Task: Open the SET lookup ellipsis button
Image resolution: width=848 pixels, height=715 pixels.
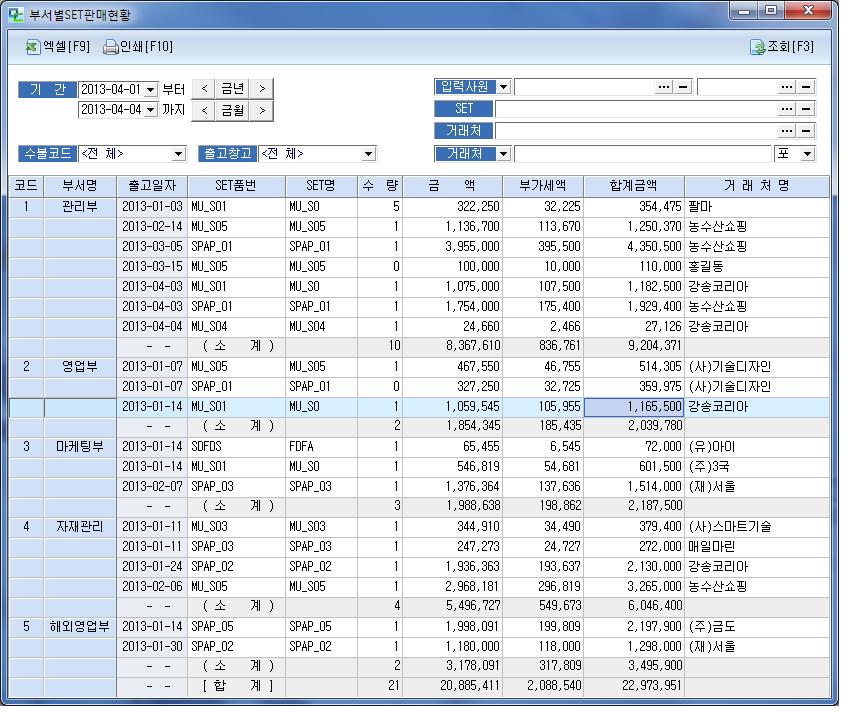Action: [x=786, y=109]
